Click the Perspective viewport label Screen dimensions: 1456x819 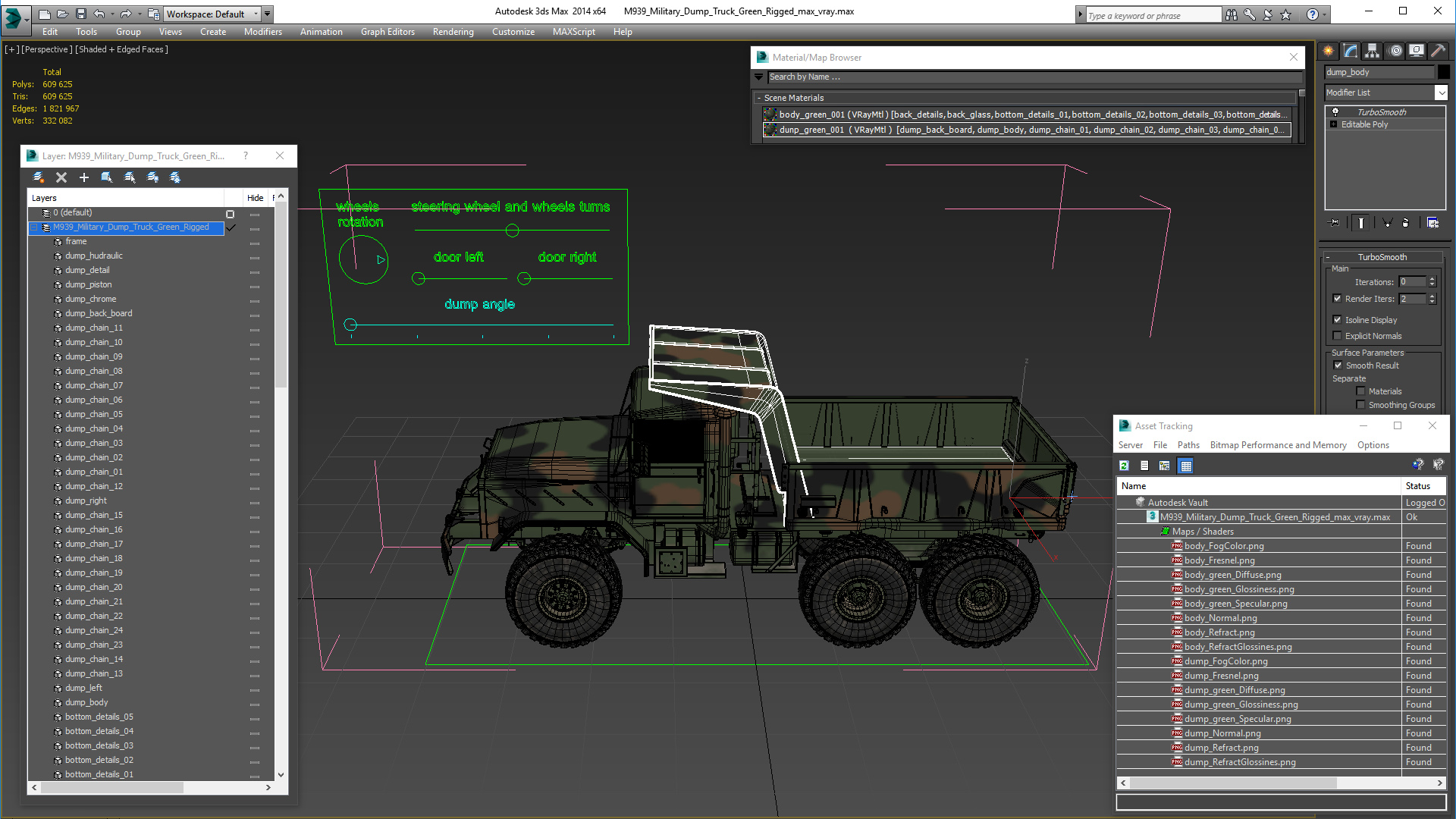tap(47, 49)
